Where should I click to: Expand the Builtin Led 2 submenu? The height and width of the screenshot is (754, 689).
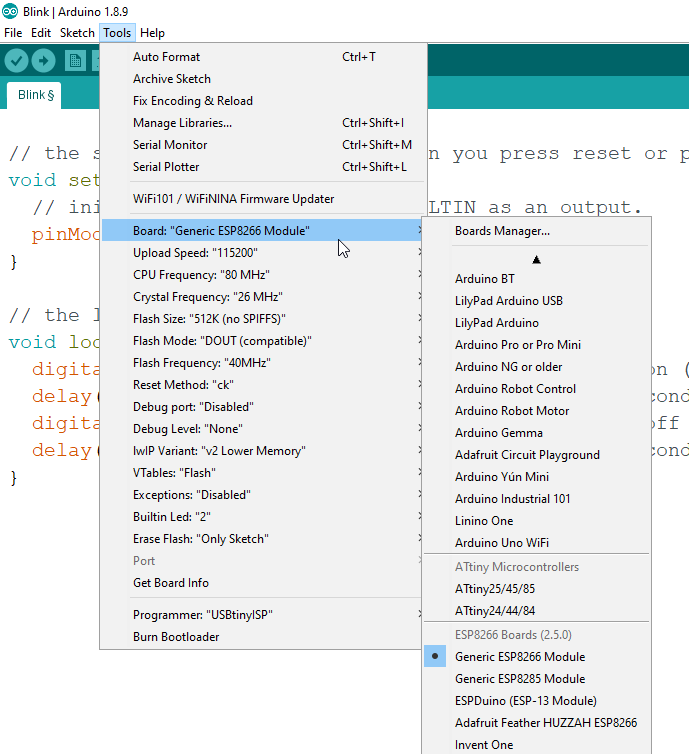[x=263, y=517]
